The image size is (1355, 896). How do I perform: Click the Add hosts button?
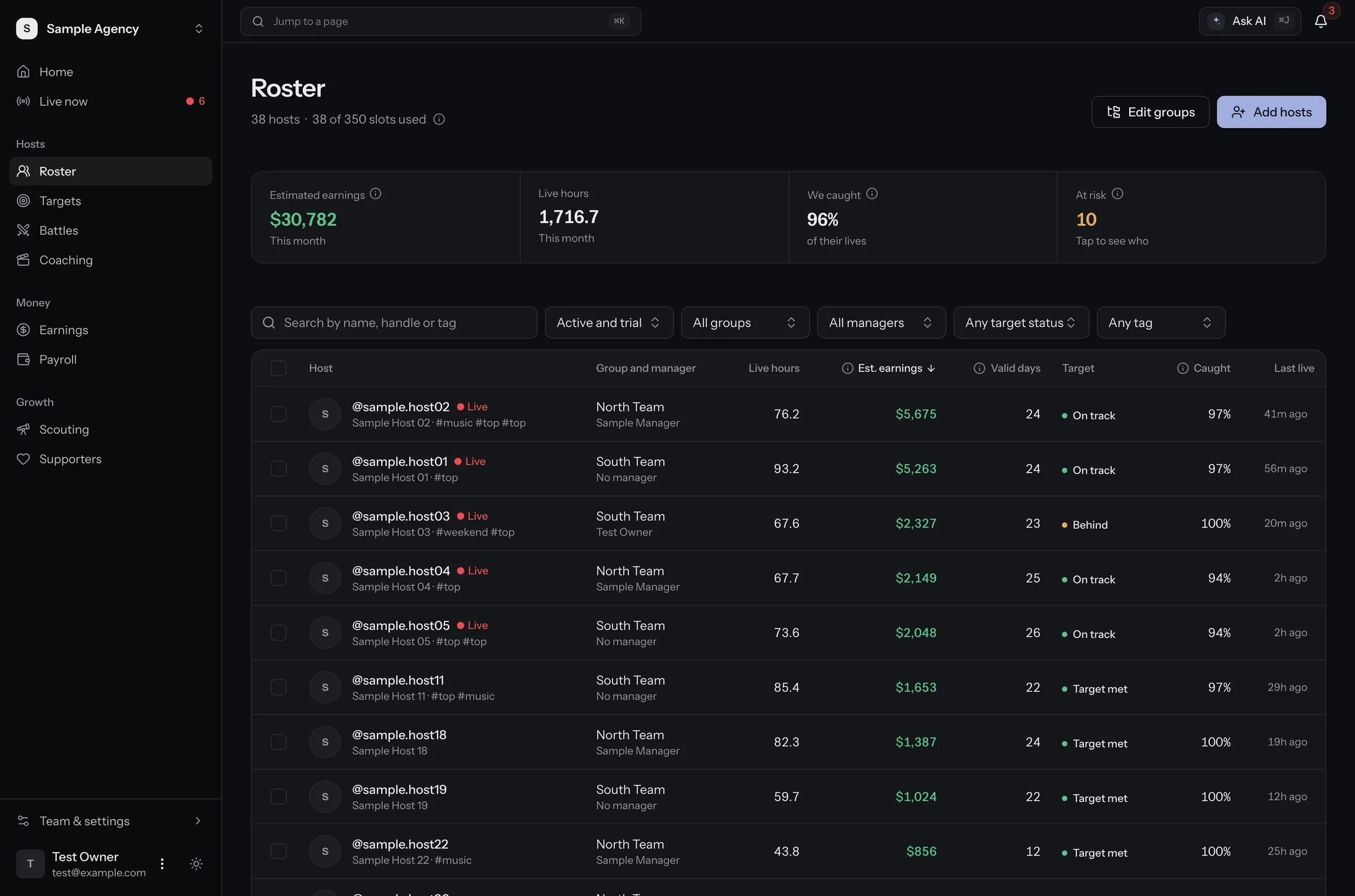point(1271,112)
